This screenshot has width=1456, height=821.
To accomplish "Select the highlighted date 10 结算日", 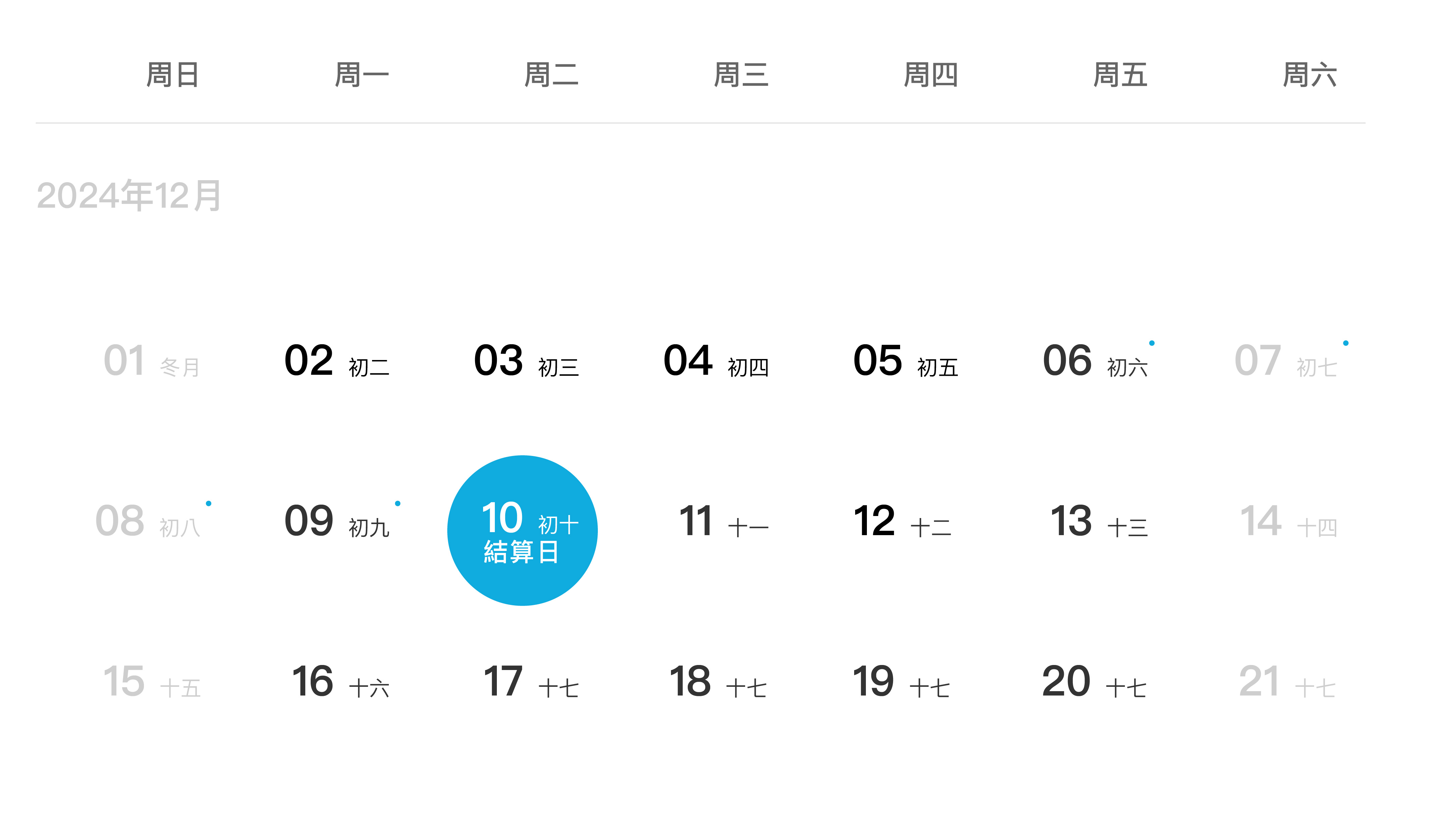I will point(522,530).
